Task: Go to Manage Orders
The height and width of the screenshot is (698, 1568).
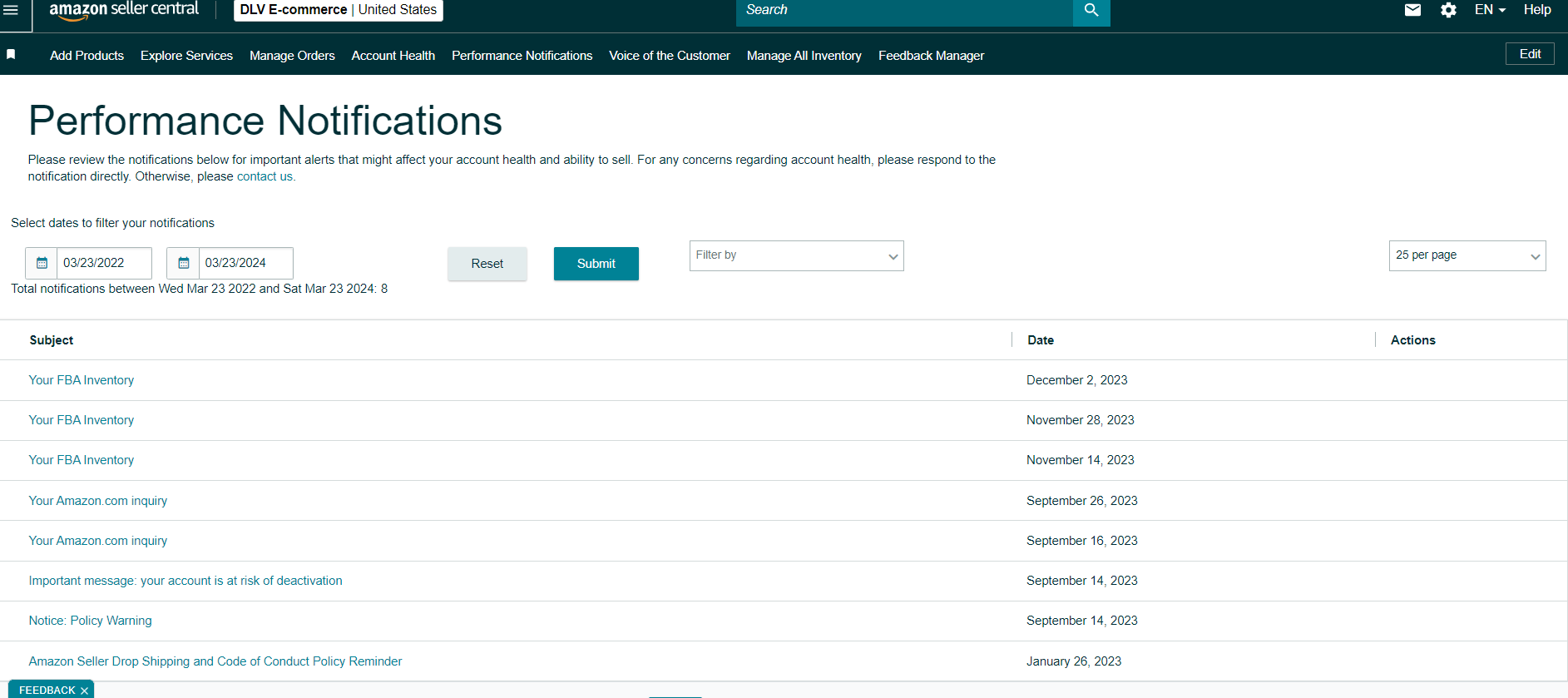Action: coord(292,56)
